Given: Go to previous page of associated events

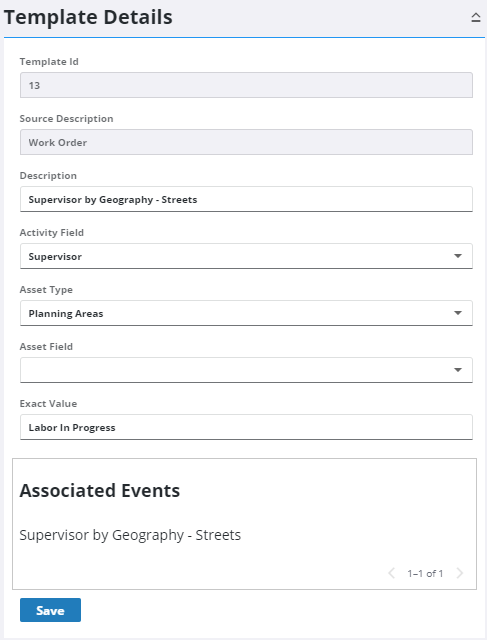Looking at the screenshot, I should point(391,573).
